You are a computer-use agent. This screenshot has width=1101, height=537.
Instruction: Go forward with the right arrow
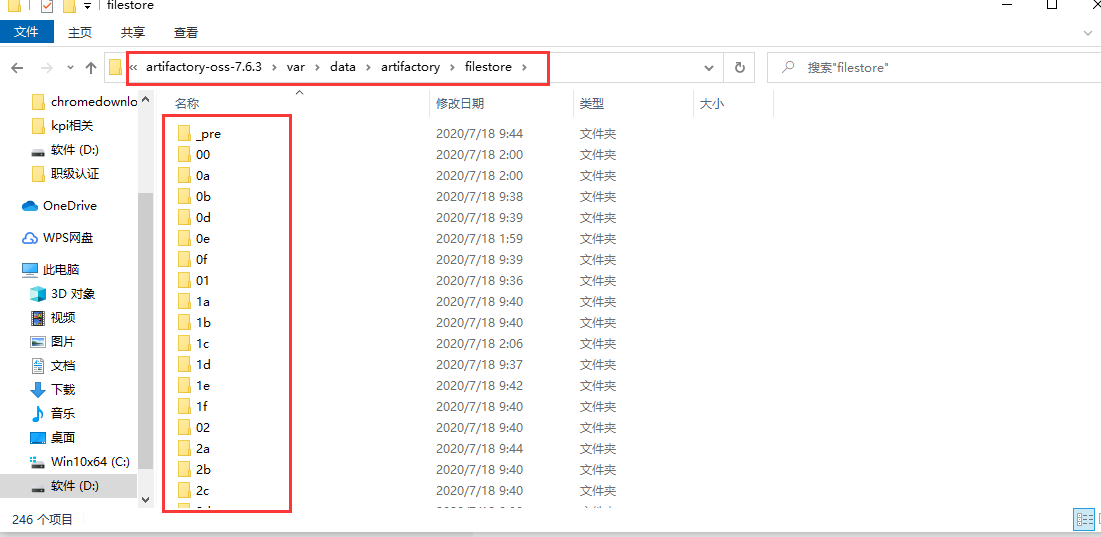[x=46, y=68]
